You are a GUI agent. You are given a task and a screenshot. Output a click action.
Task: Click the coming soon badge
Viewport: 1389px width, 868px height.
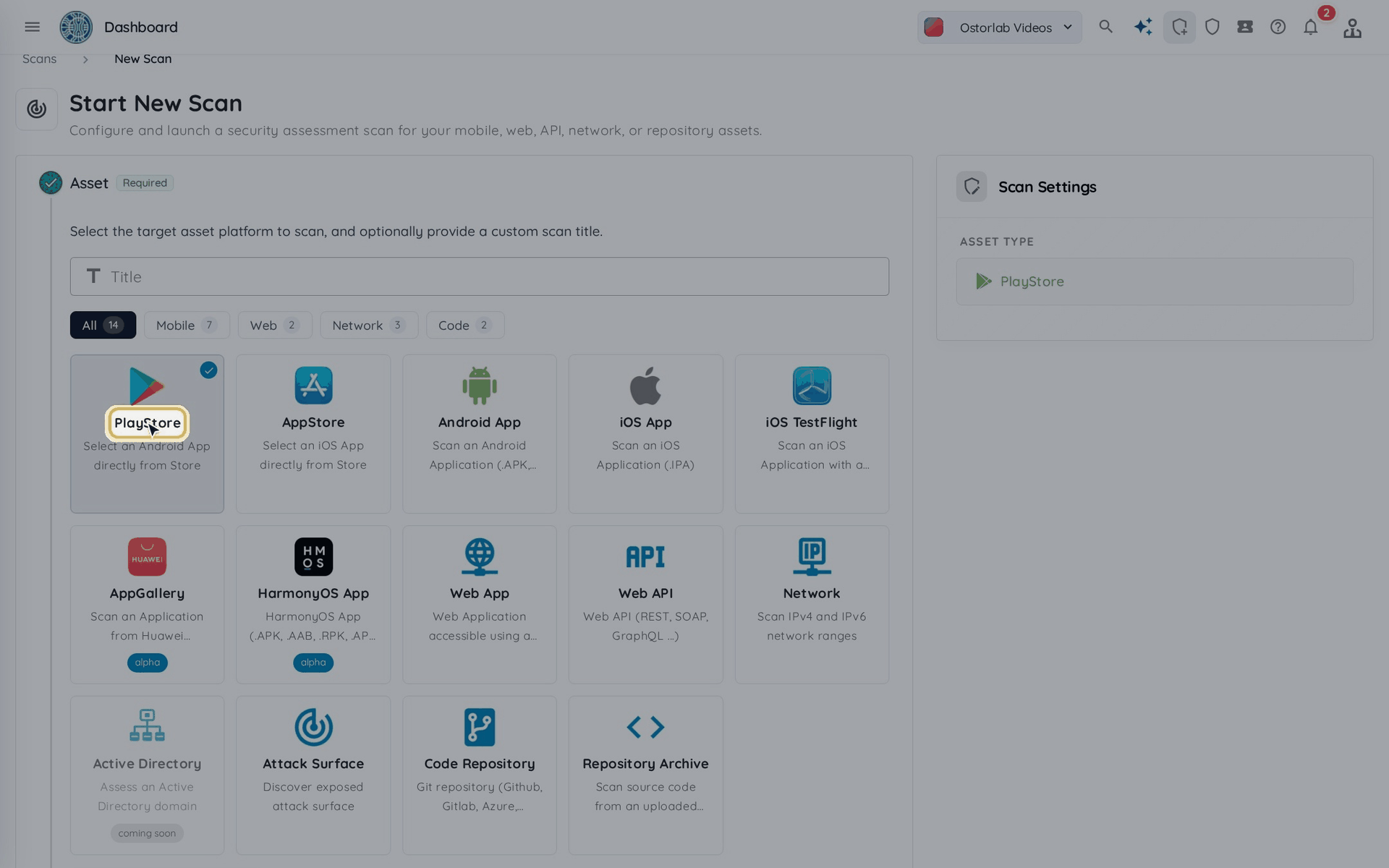click(147, 833)
